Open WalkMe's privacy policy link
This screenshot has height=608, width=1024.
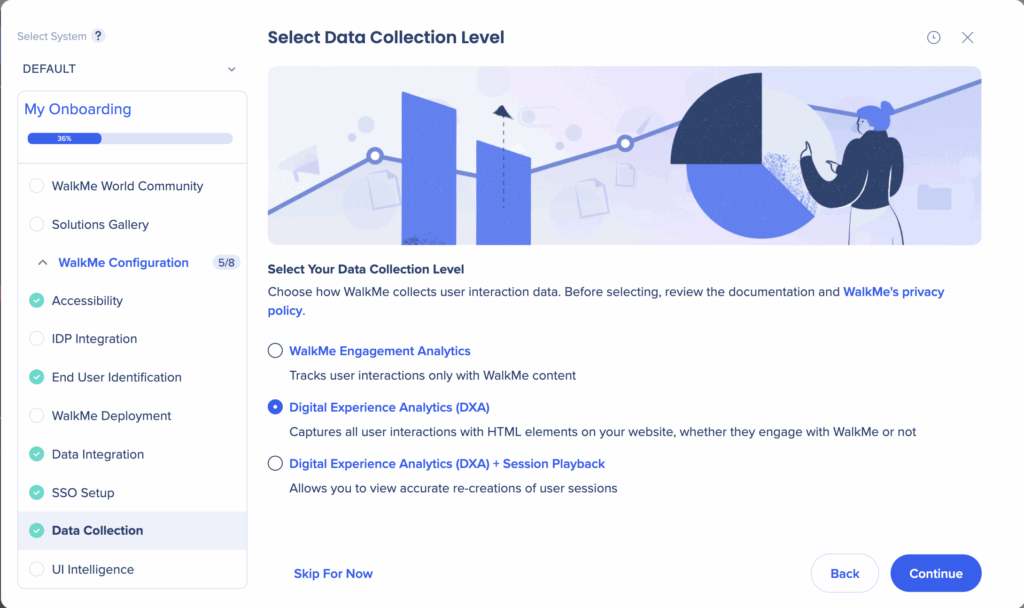pyautogui.click(x=893, y=292)
